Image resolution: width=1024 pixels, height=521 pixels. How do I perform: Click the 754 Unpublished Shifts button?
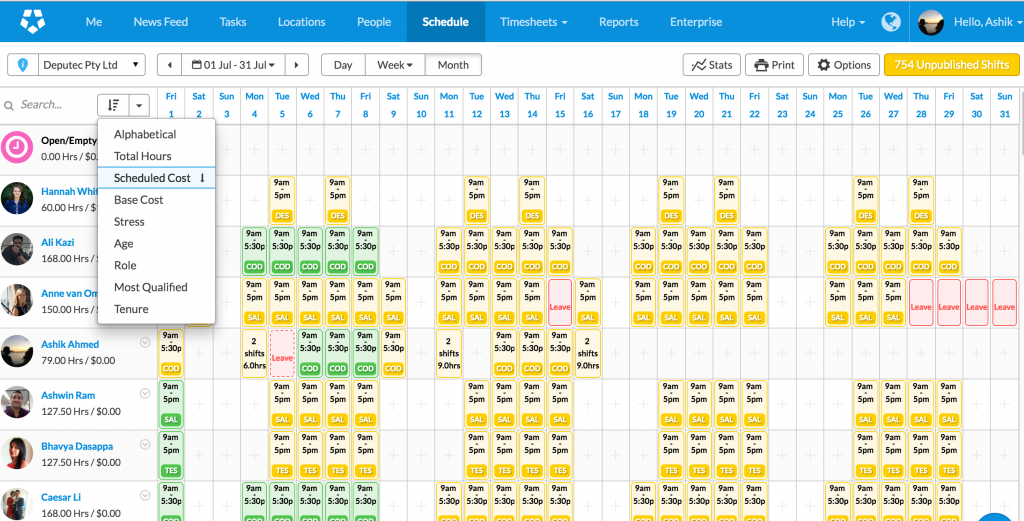(x=951, y=65)
